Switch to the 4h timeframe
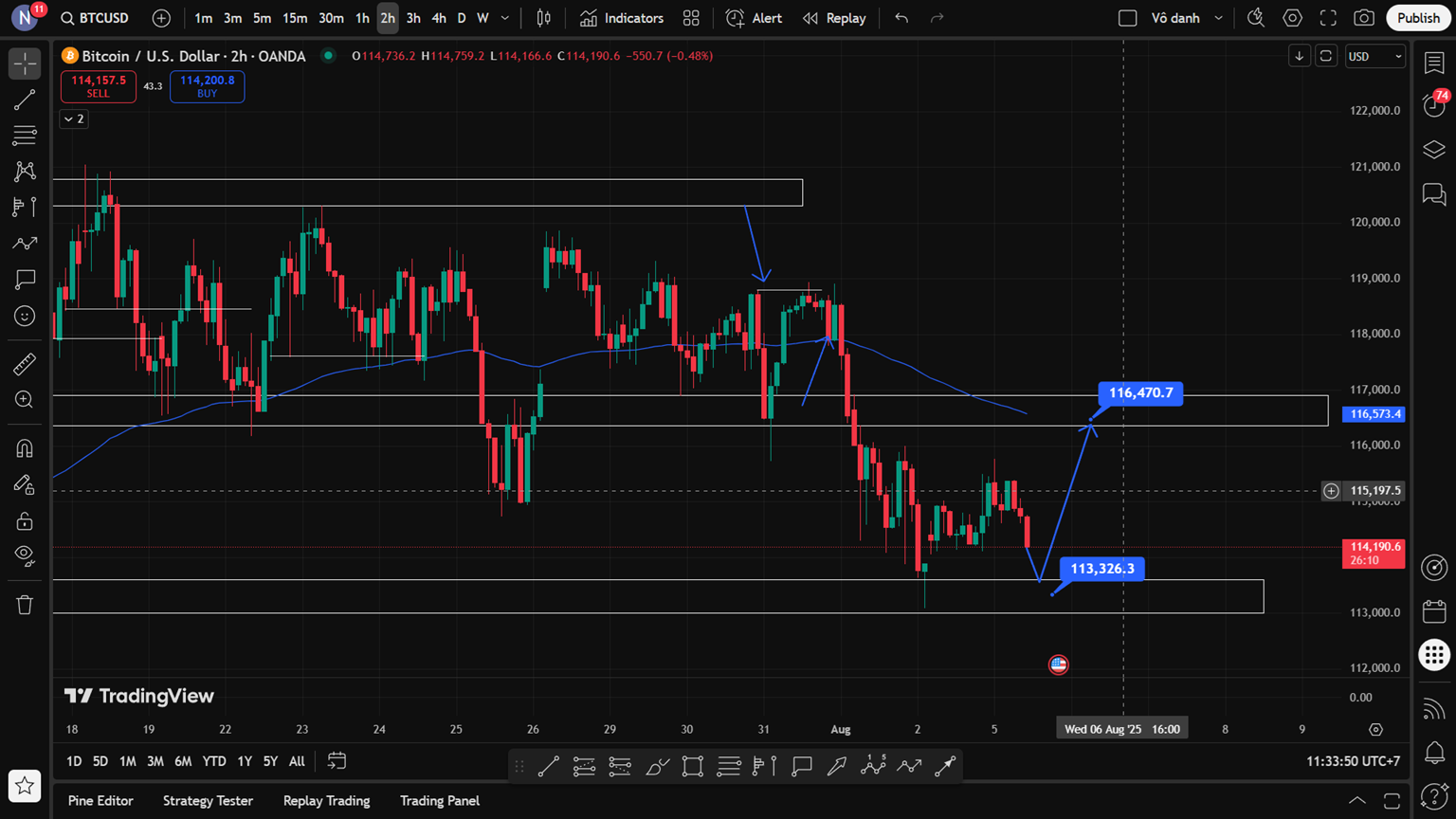The image size is (1456, 819). (x=438, y=18)
